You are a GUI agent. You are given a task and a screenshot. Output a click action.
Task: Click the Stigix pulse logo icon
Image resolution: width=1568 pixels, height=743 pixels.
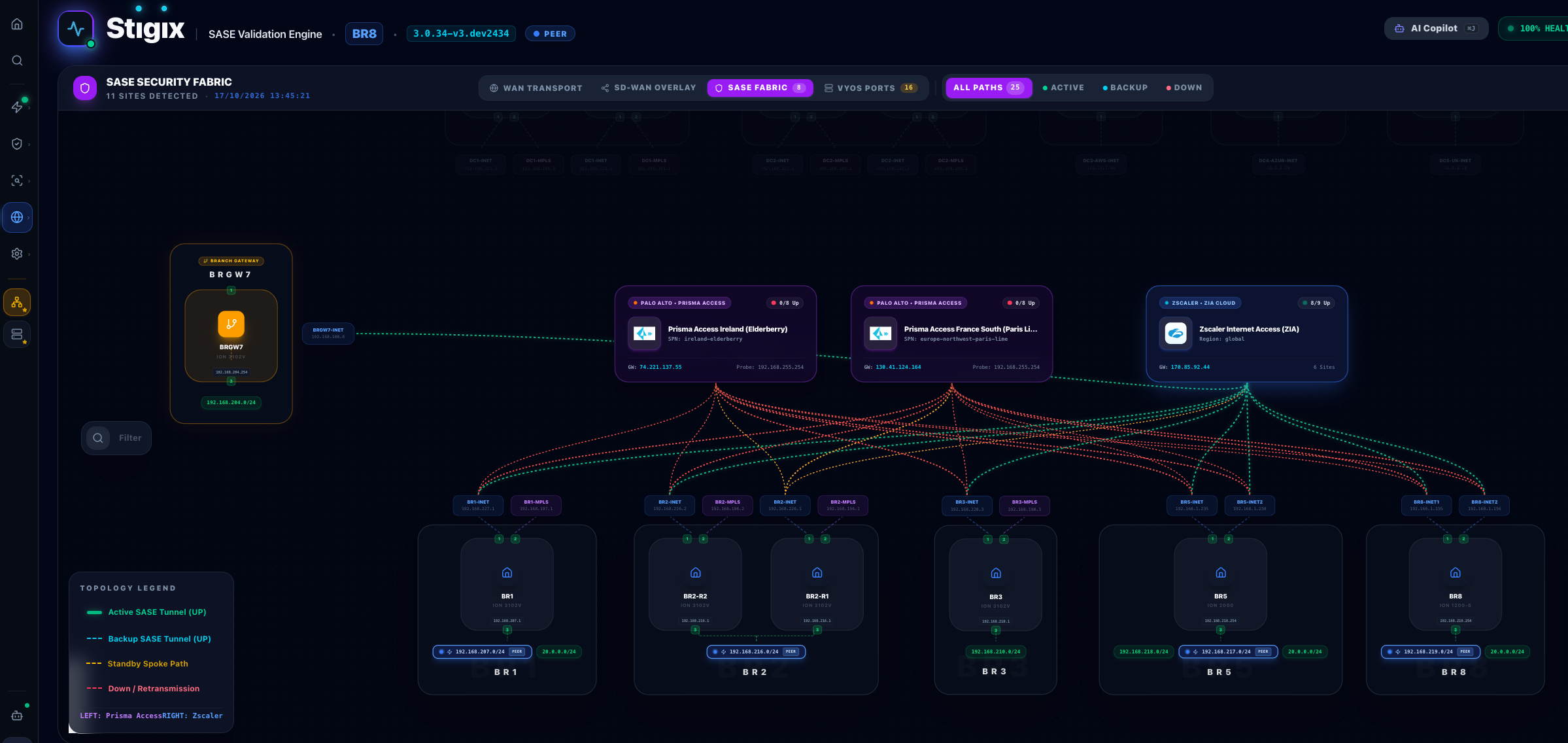76,29
